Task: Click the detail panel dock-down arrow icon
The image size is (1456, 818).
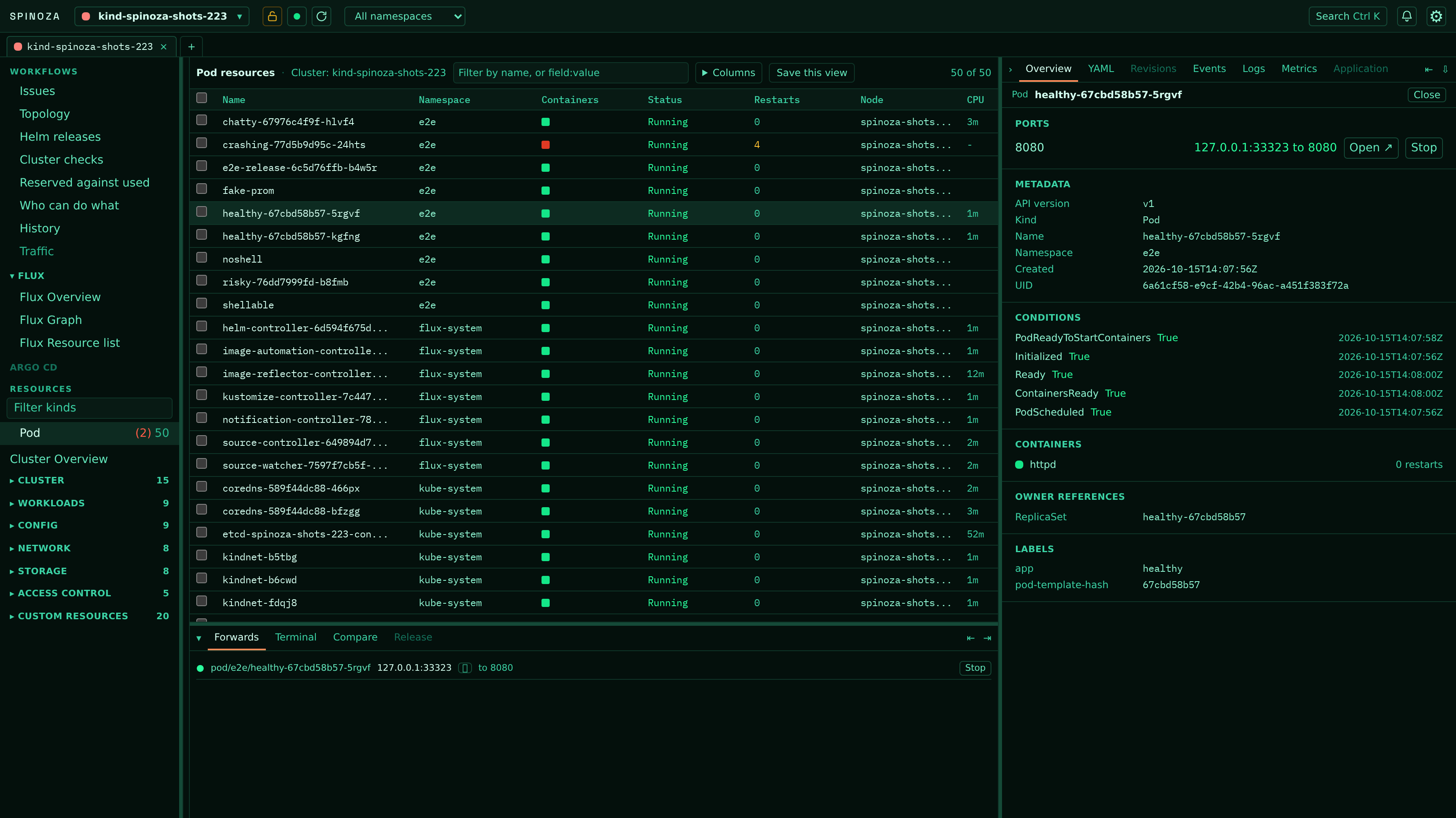Action: click(x=1445, y=70)
